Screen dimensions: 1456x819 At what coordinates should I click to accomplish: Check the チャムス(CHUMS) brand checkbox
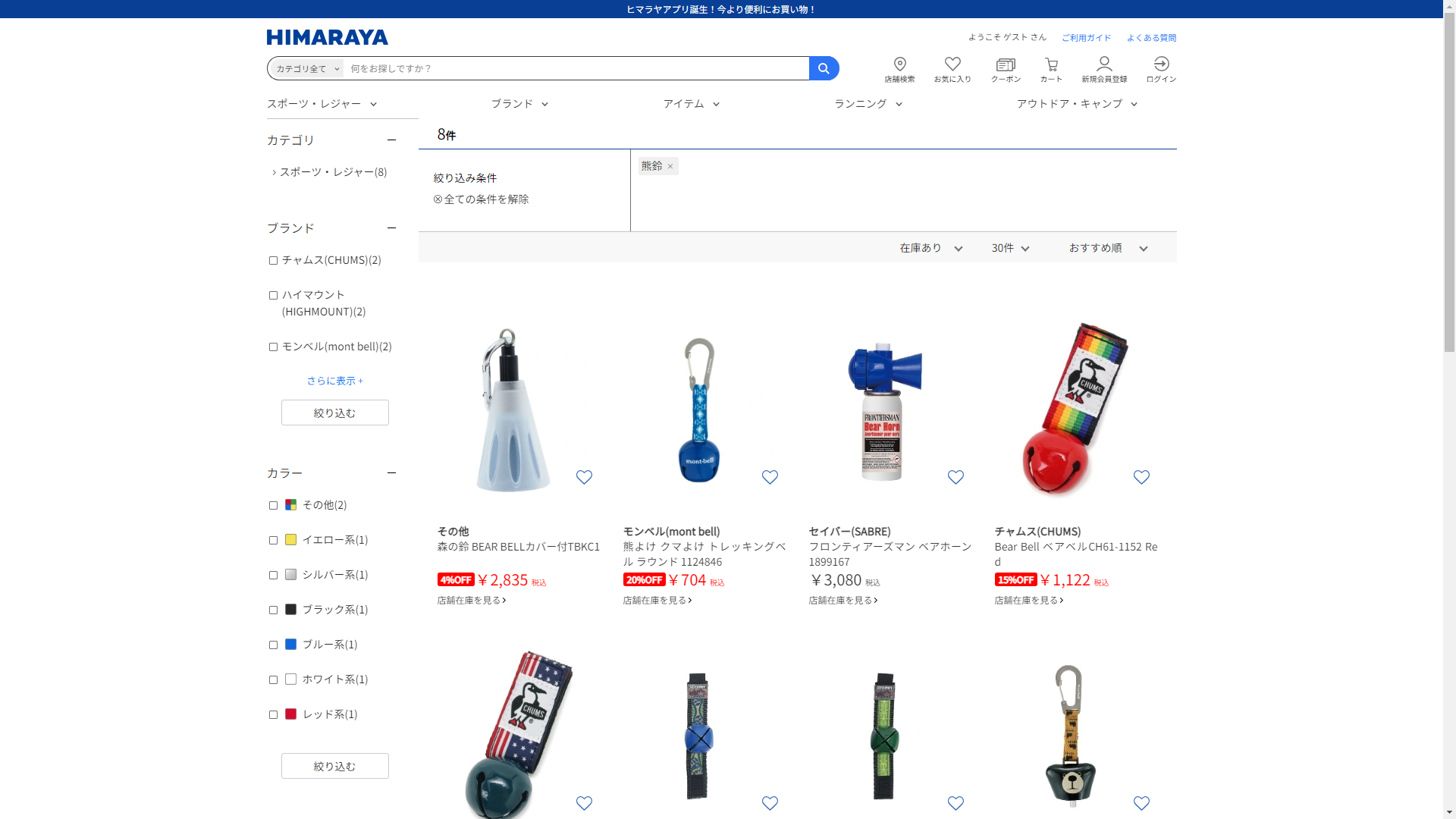tap(273, 260)
